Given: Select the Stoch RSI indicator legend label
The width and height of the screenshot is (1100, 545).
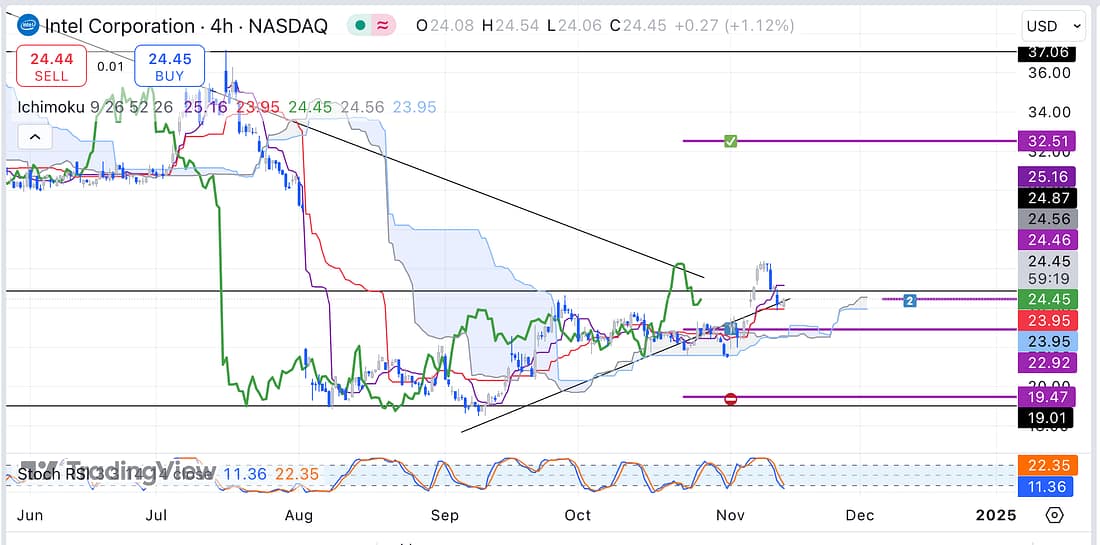Looking at the screenshot, I should pyautogui.click(x=55, y=474).
